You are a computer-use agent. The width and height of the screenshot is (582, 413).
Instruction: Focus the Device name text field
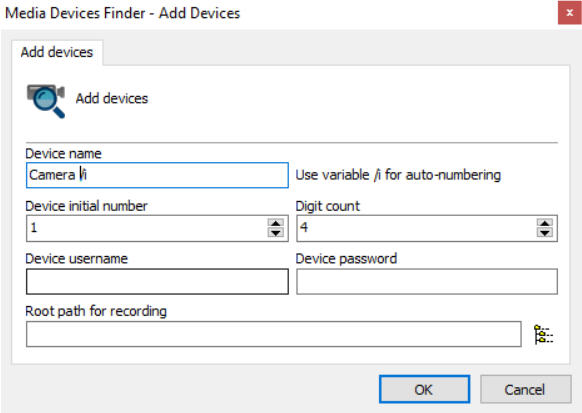(157, 175)
